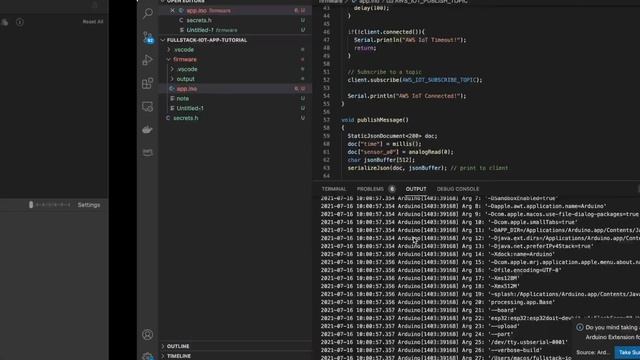Close the app.ino open editor
The width and height of the screenshot is (640, 360).
(x=173, y=11)
